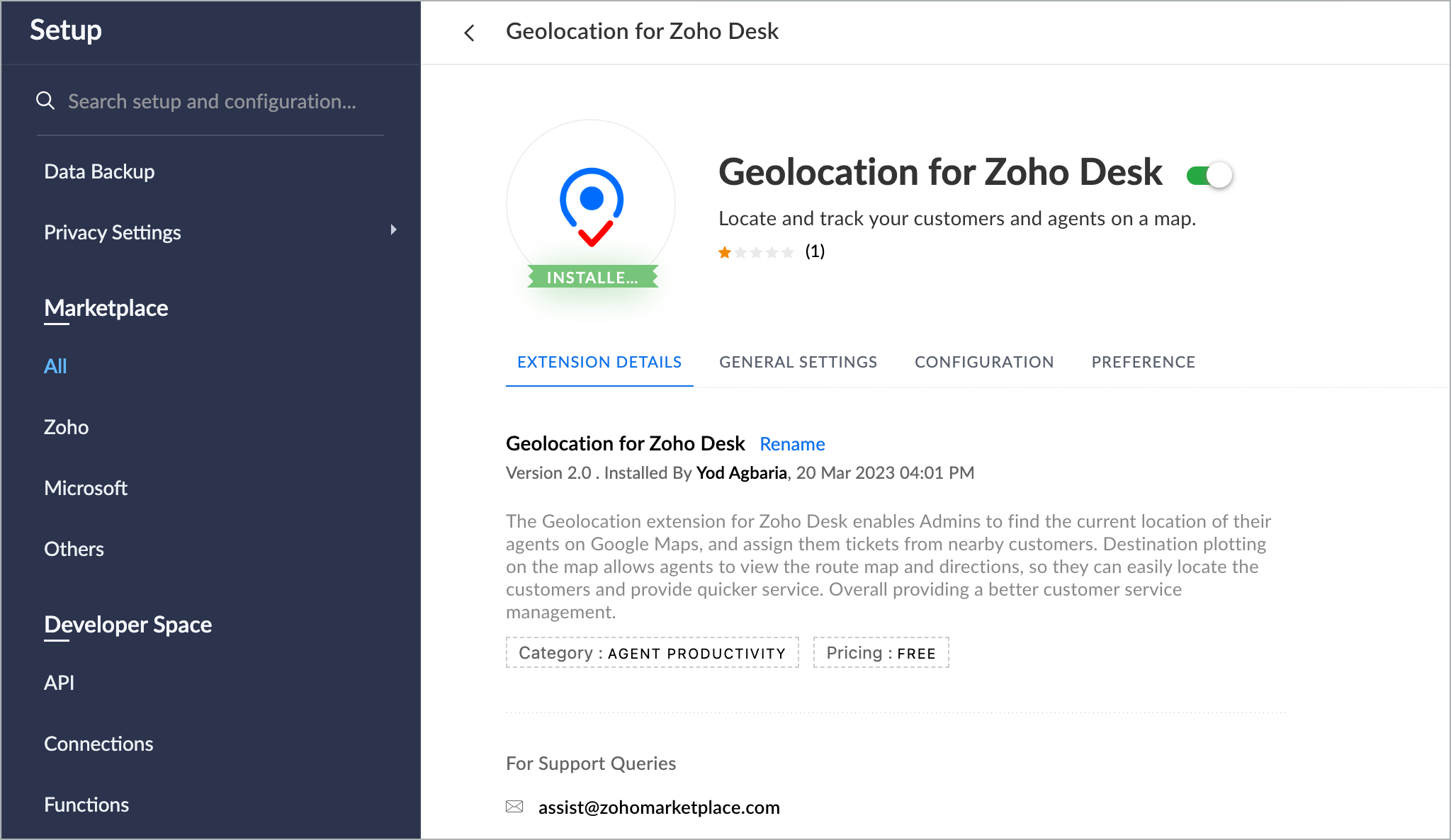The width and height of the screenshot is (1451, 840).
Task: Click the Category: Agent Productivity tag
Action: (x=653, y=653)
